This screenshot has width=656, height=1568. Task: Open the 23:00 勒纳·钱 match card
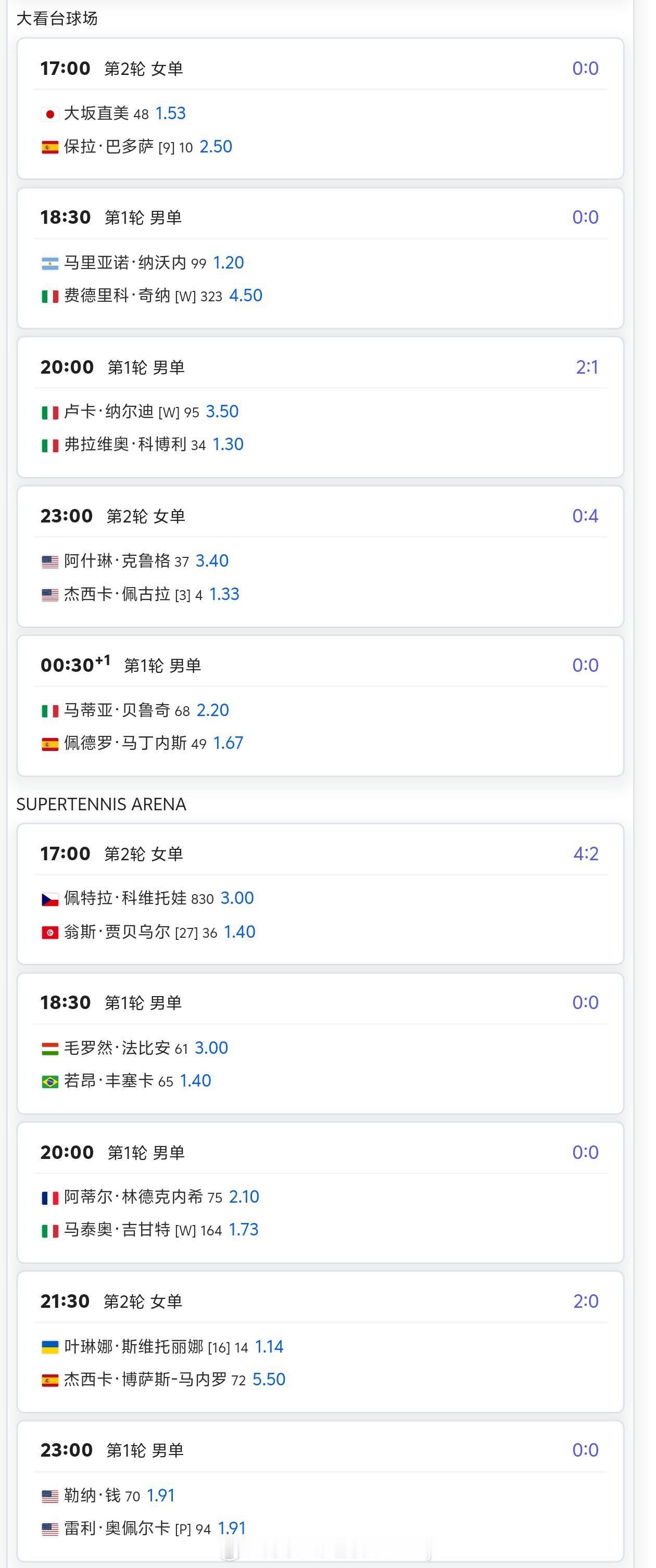point(320,1491)
